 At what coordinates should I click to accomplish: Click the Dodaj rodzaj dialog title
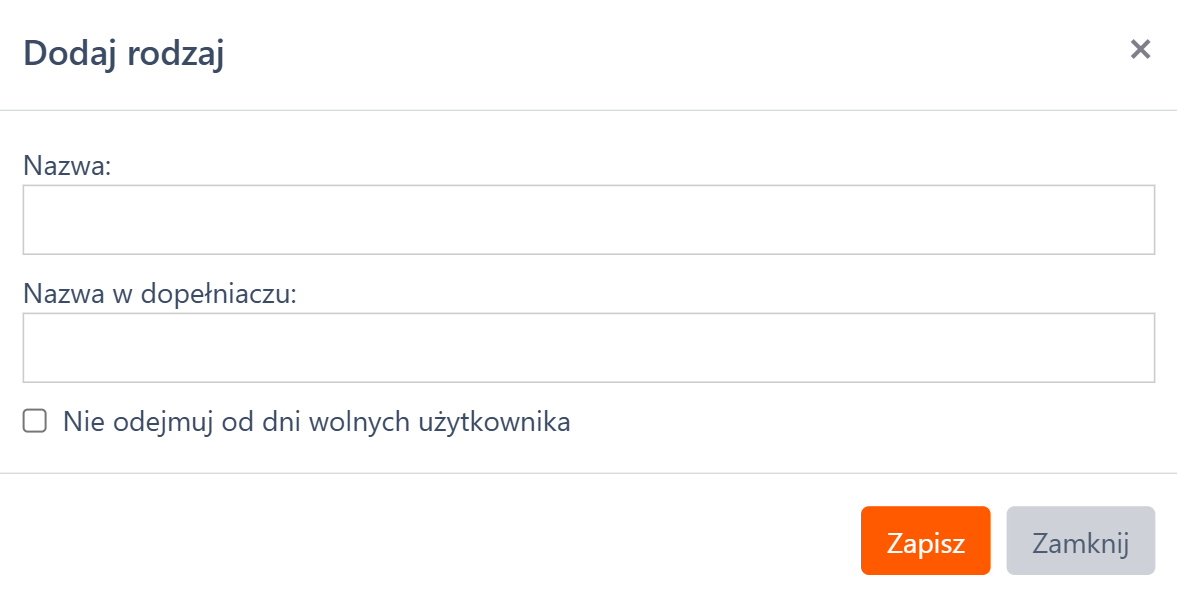click(x=123, y=53)
